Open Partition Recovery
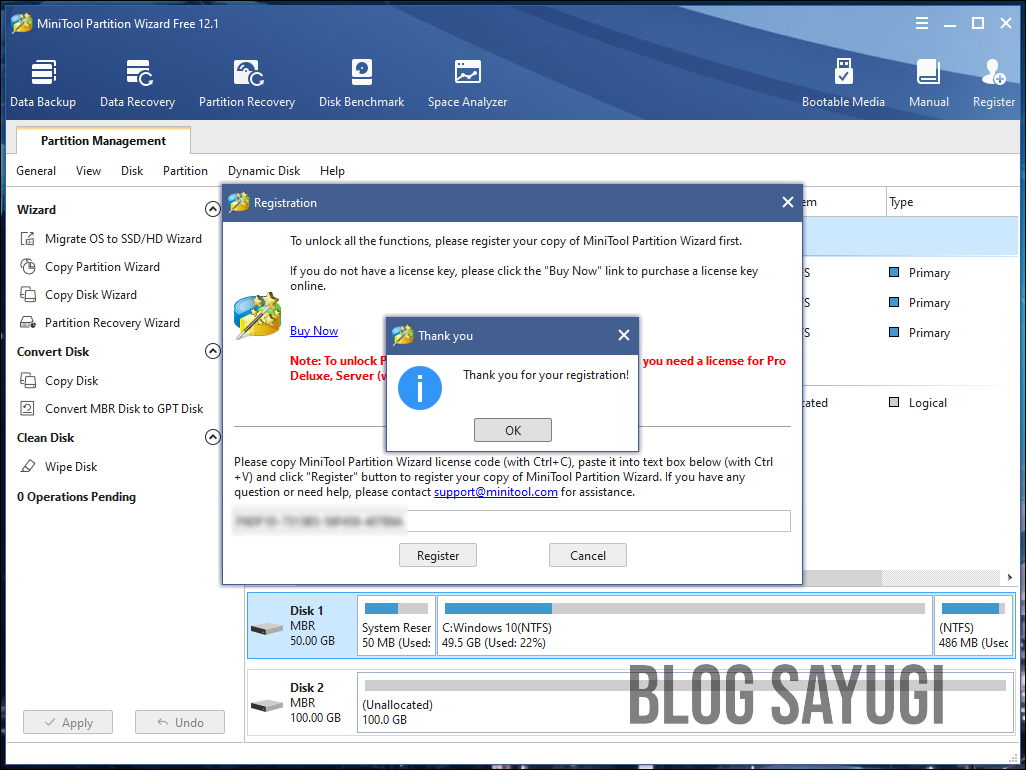Viewport: 1026px width, 770px height. [x=246, y=80]
